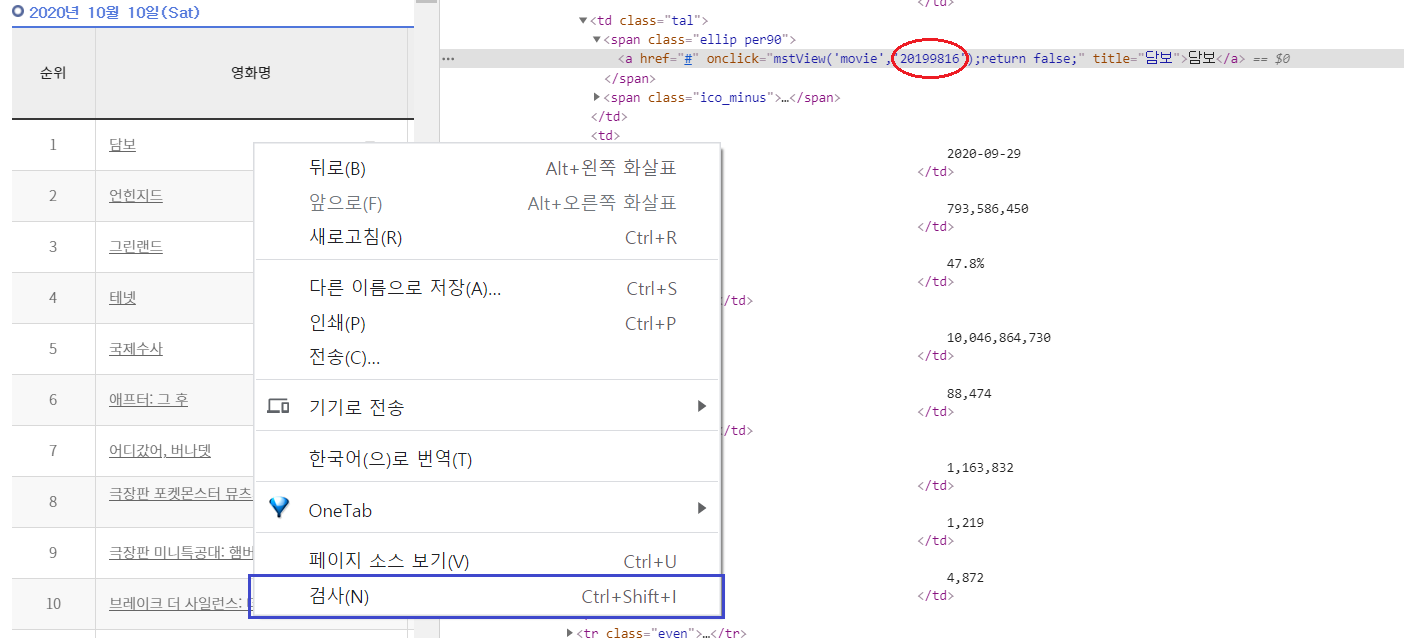Click rank number 5 cell
The width and height of the screenshot is (1404, 638).
53,349
